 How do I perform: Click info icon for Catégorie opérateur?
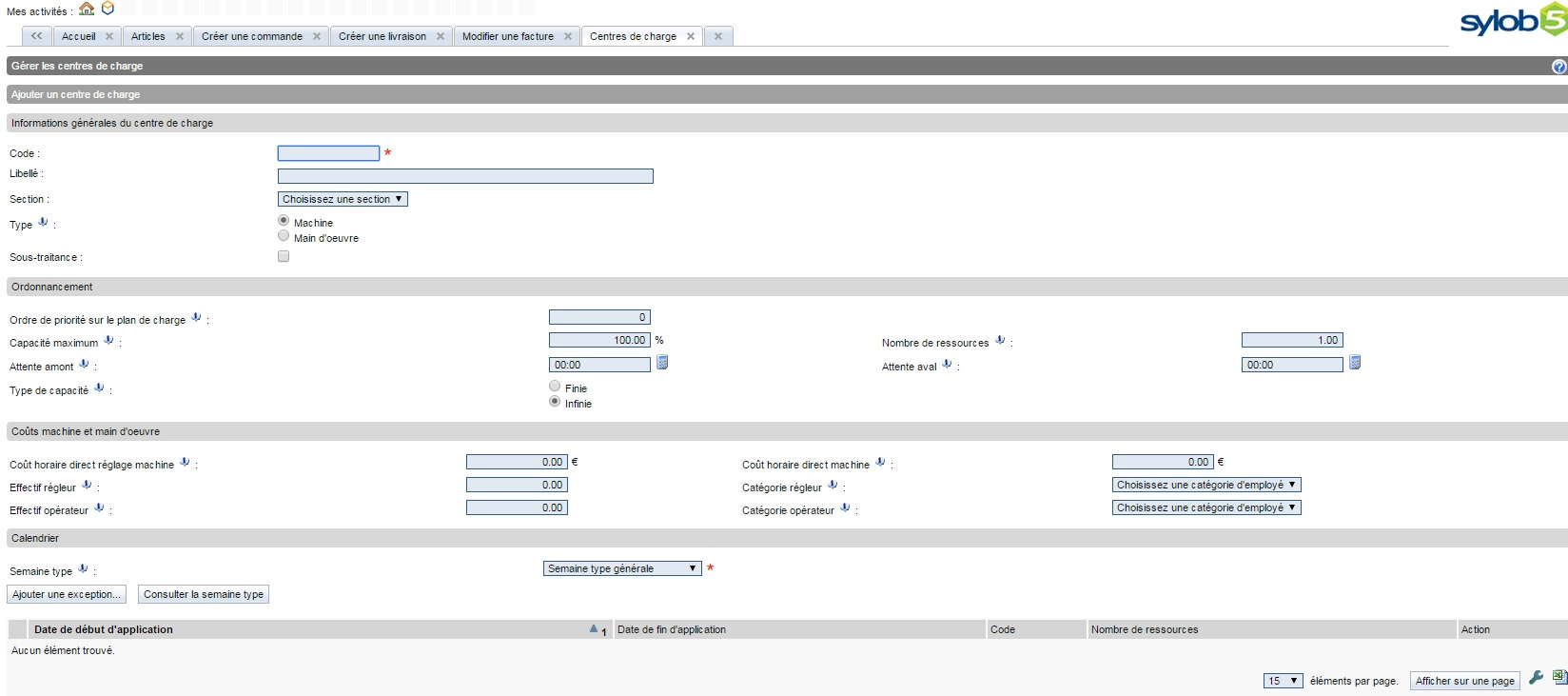845,508
